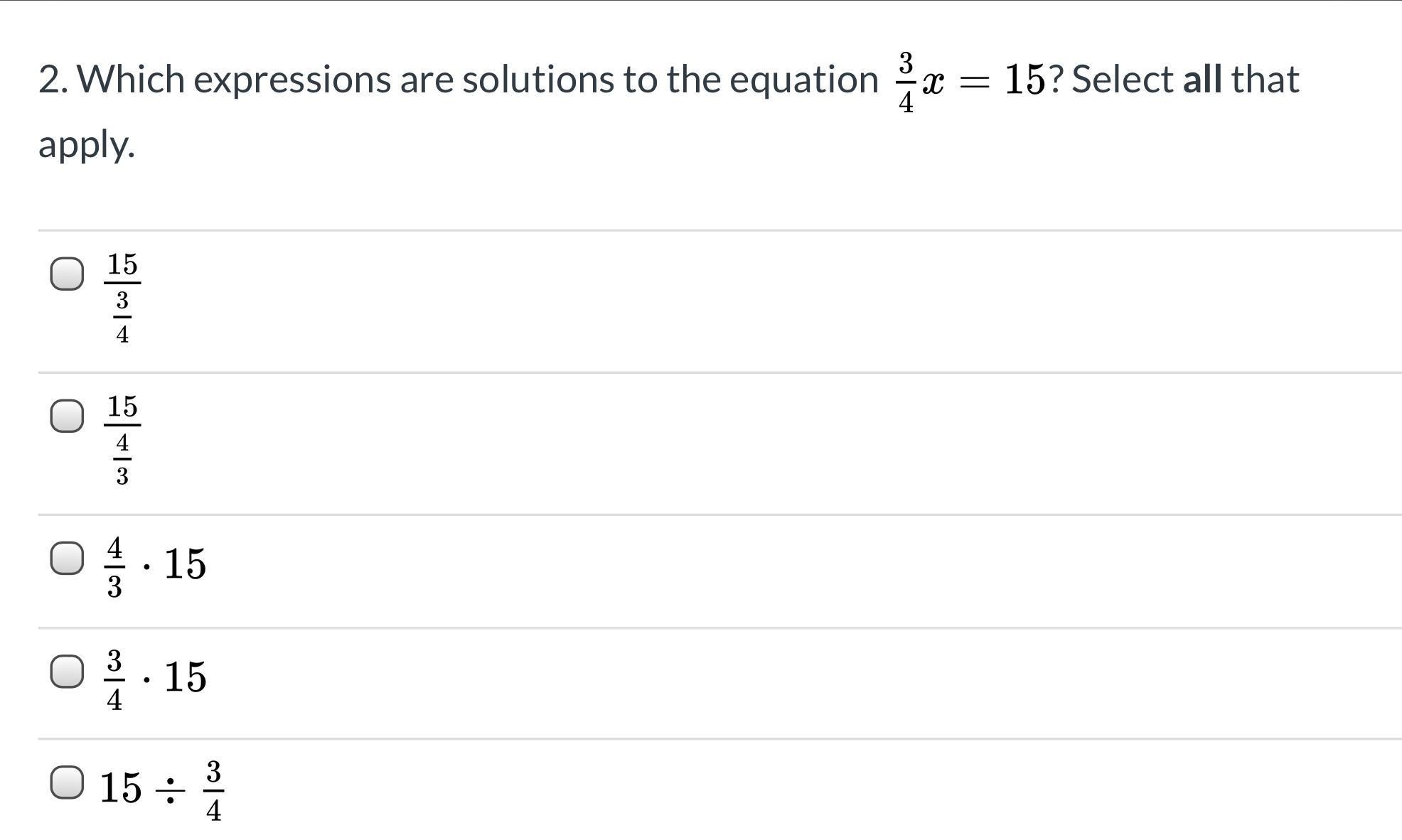Click the word "apply." in the question

87,144
